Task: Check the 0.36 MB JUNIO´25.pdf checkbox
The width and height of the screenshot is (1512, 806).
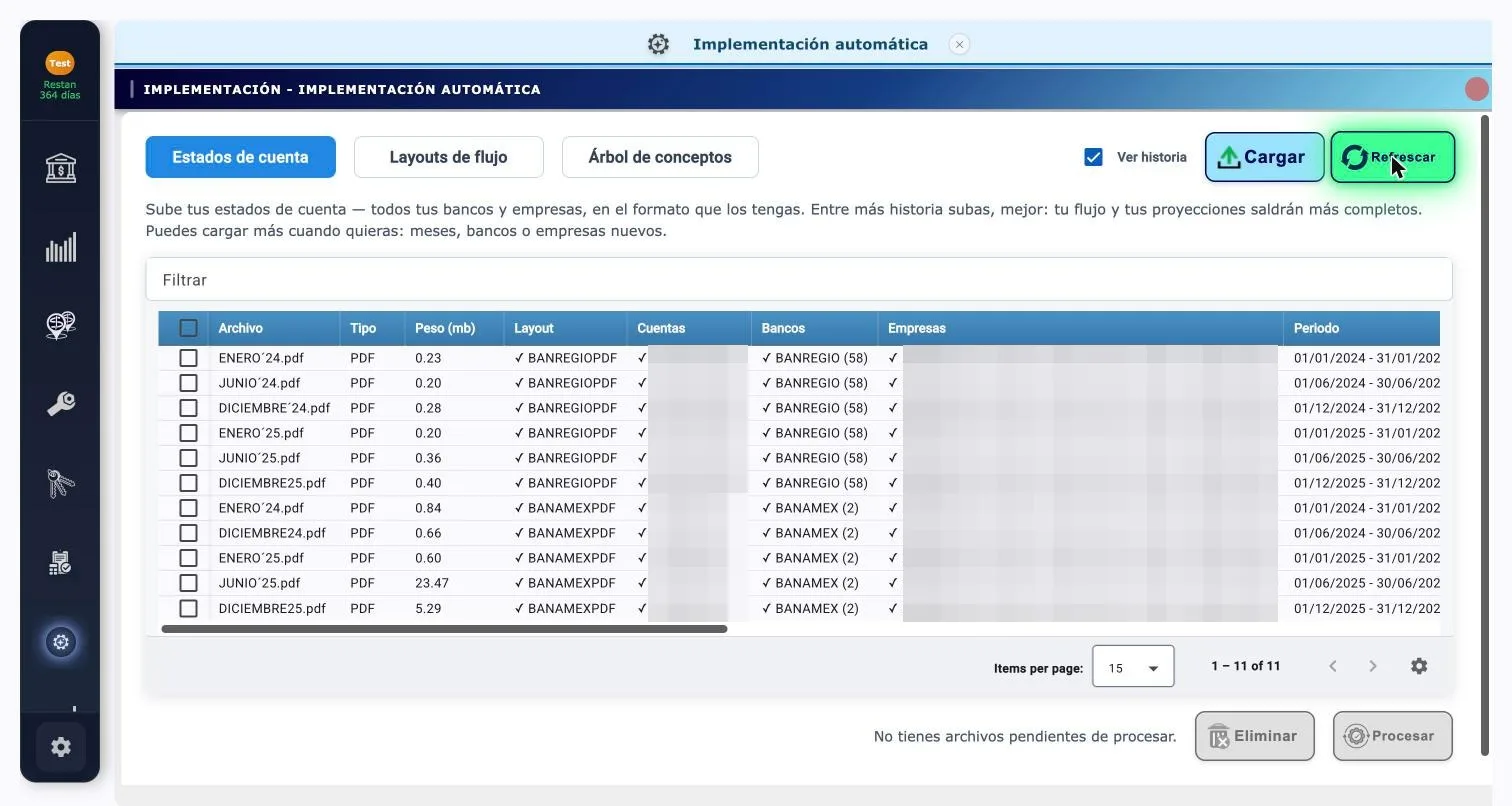Action: [x=188, y=458]
